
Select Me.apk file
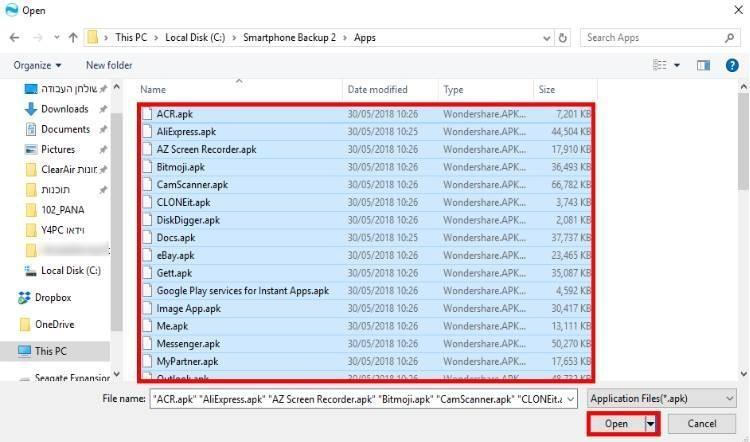tap(172, 326)
